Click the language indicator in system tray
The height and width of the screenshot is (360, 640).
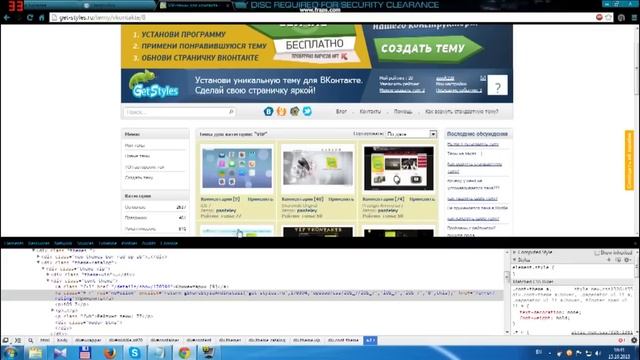coord(539,352)
